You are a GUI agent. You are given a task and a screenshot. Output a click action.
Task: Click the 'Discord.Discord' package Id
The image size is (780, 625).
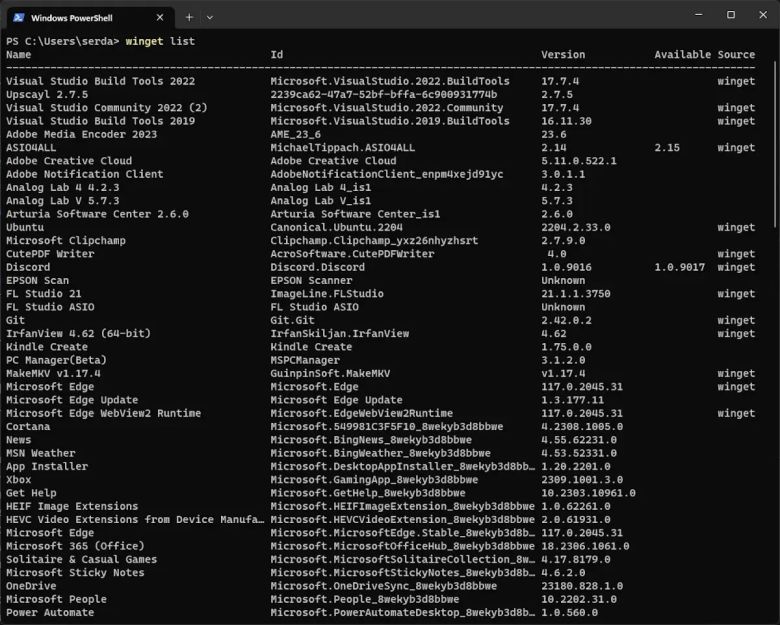pos(317,267)
